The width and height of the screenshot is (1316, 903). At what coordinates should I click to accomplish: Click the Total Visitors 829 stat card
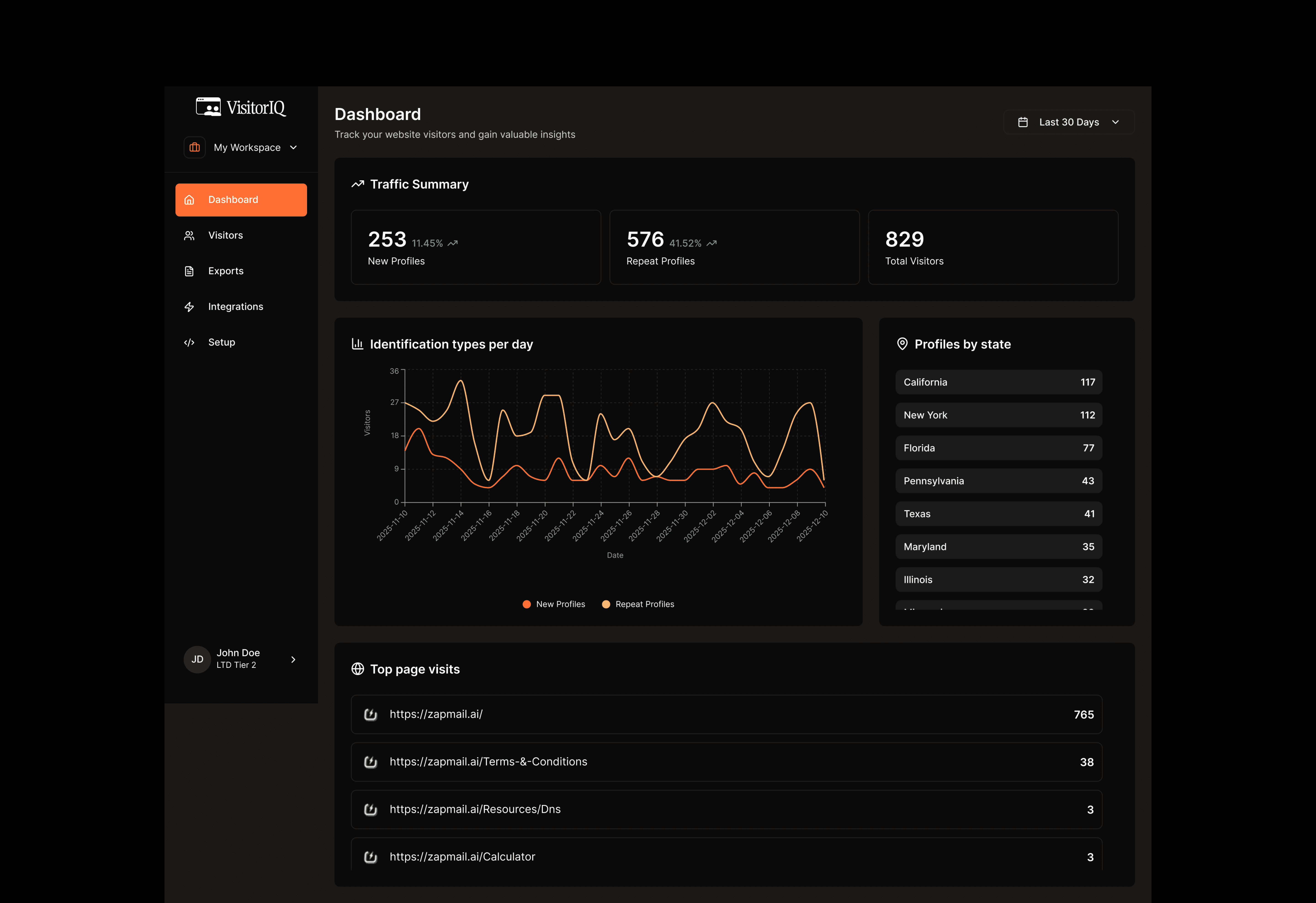tap(993, 248)
